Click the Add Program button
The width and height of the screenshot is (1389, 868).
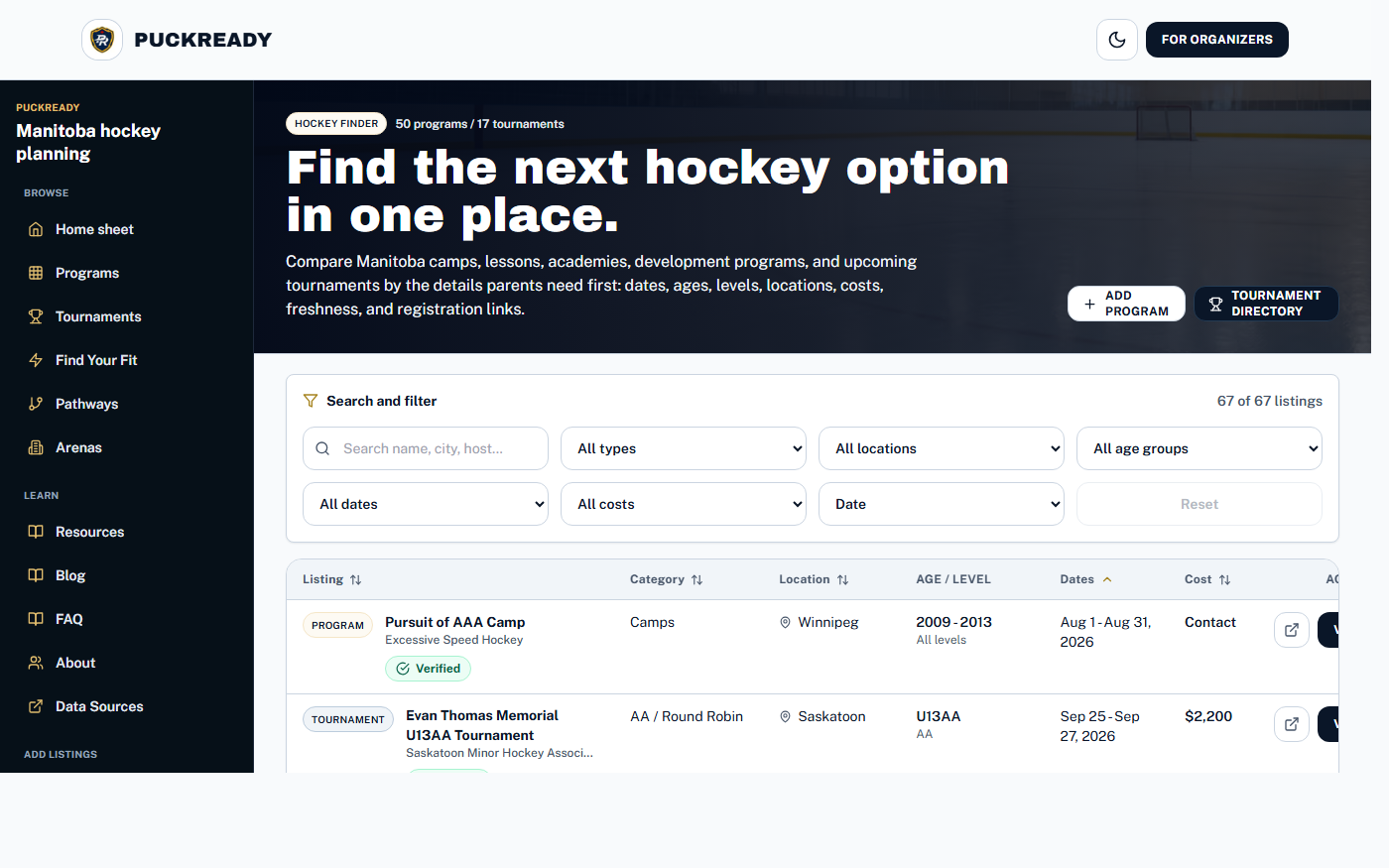1126,304
